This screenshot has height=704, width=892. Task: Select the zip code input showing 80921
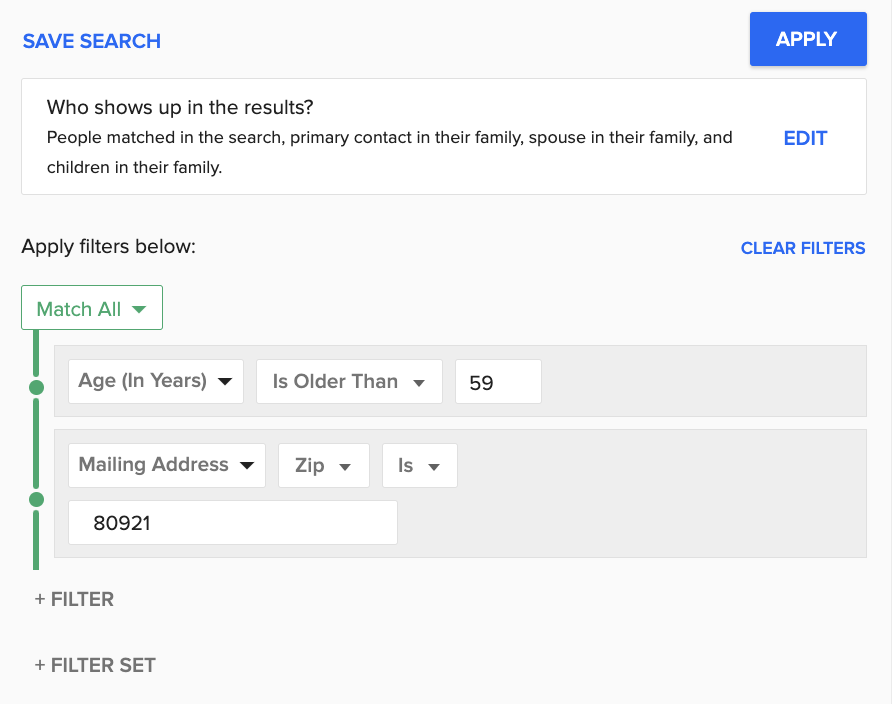[x=232, y=522]
